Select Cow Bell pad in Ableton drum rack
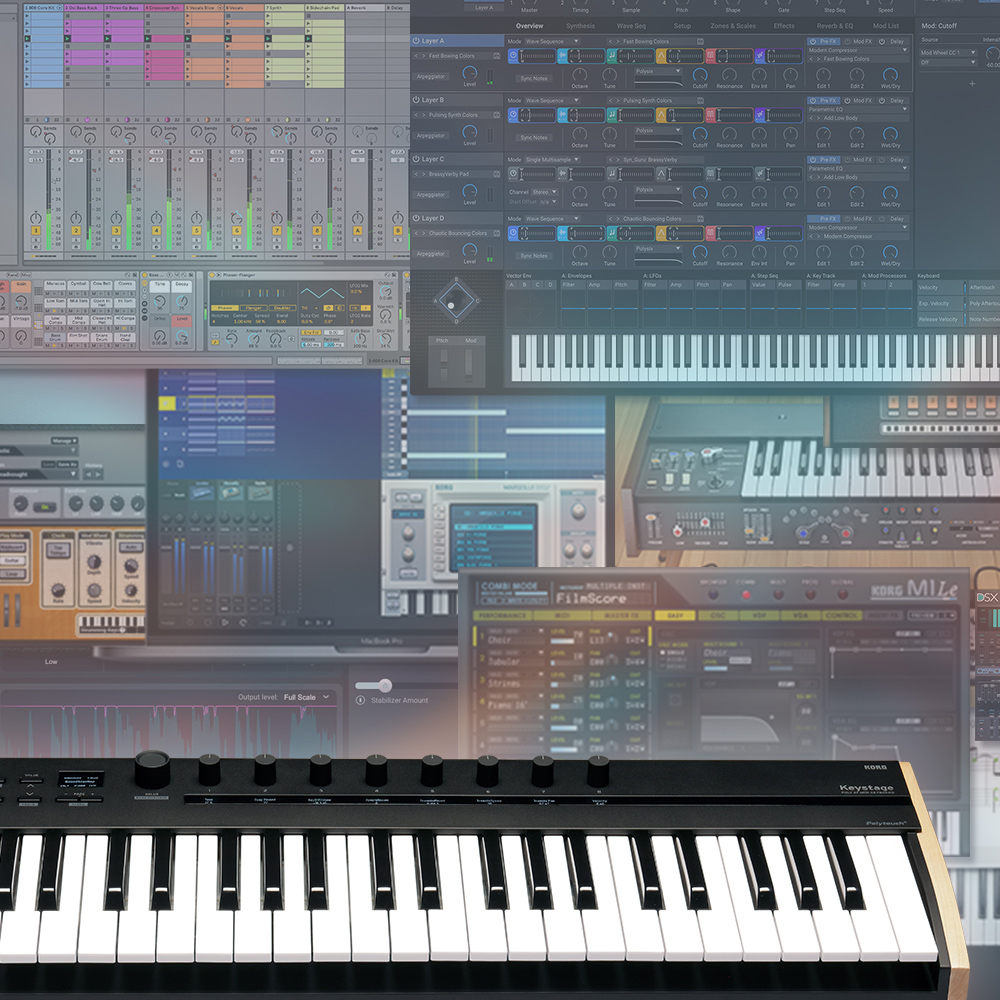This screenshot has height=1000, width=1000. pos(101,284)
